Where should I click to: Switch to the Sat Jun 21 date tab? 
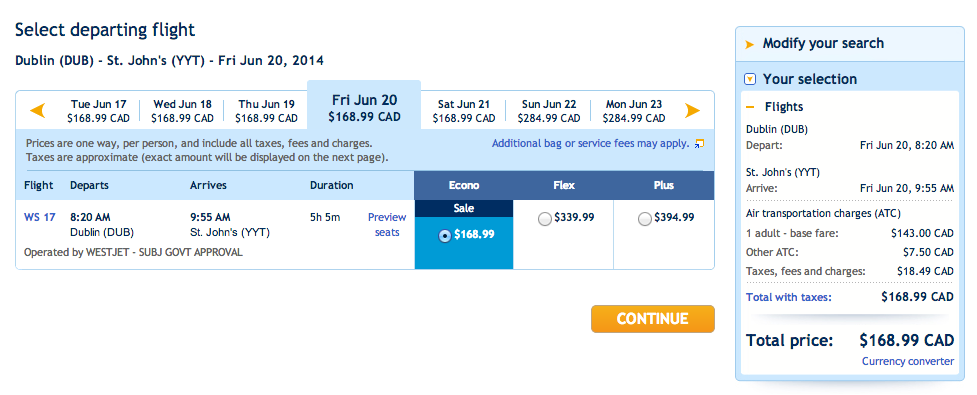click(x=464, y=111)
